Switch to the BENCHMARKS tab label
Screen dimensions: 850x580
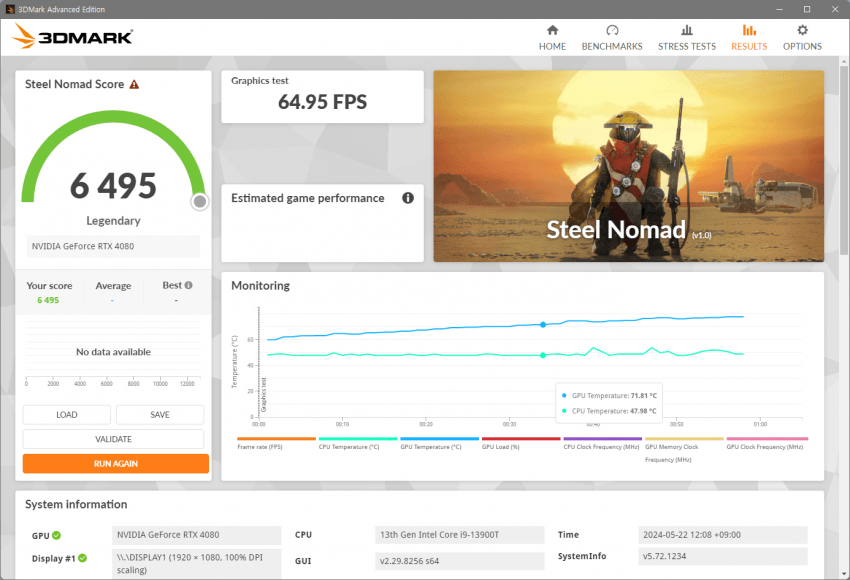click(612, 47)
